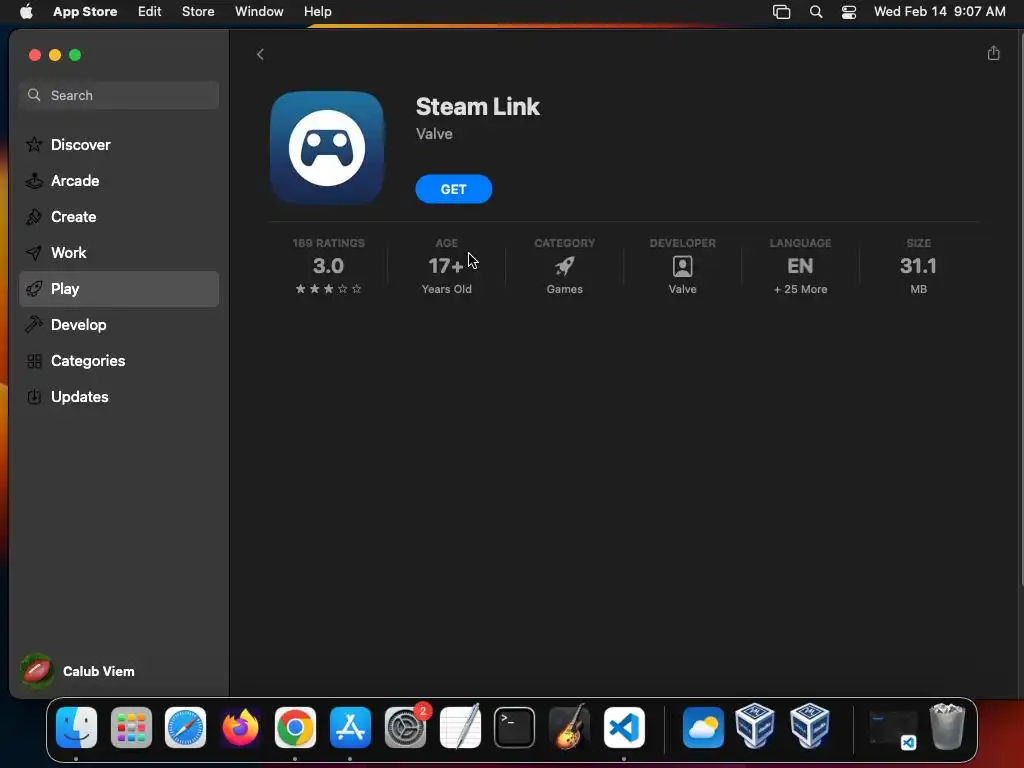
Task: Open the Store menu
Action: [x=198, y=11]
